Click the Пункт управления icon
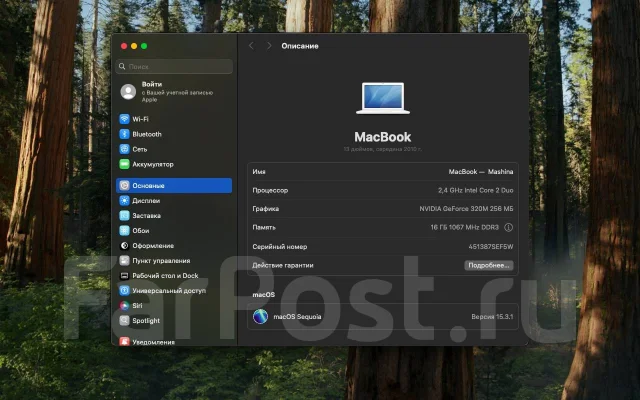The width and height of the screenshot is (640, 400). pyautogui.click(x=124, y=260)
